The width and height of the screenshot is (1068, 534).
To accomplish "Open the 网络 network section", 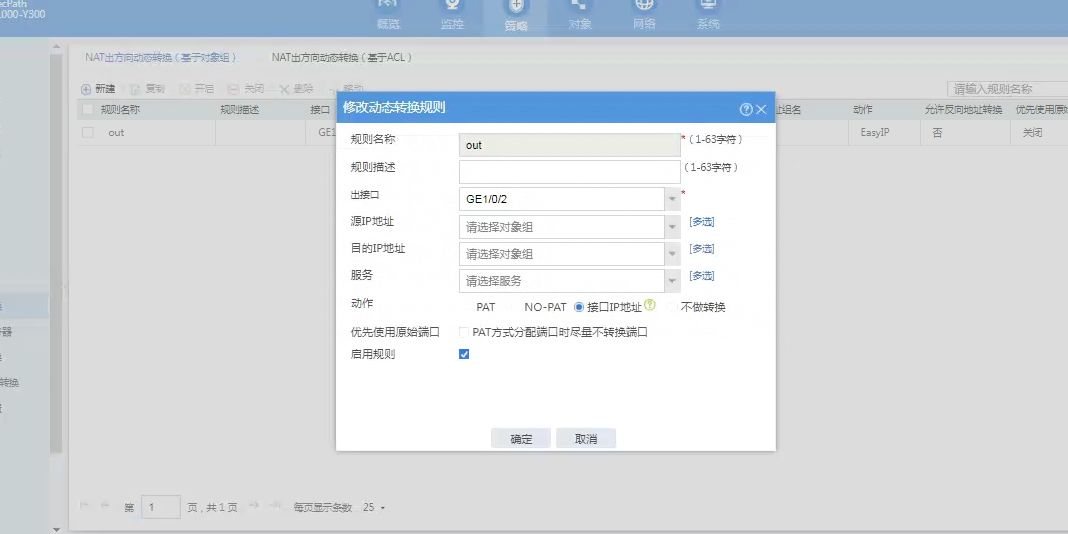I will 644,15.
